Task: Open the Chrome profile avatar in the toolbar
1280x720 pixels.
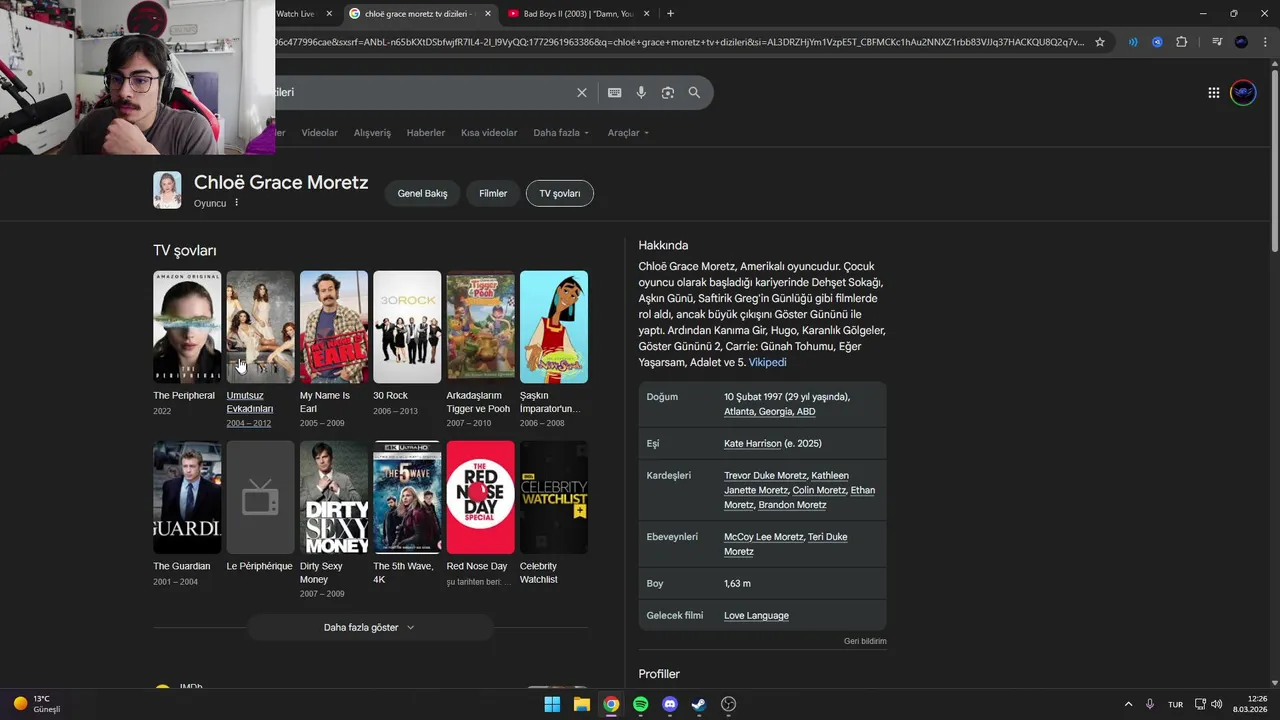Action: 1241,42
